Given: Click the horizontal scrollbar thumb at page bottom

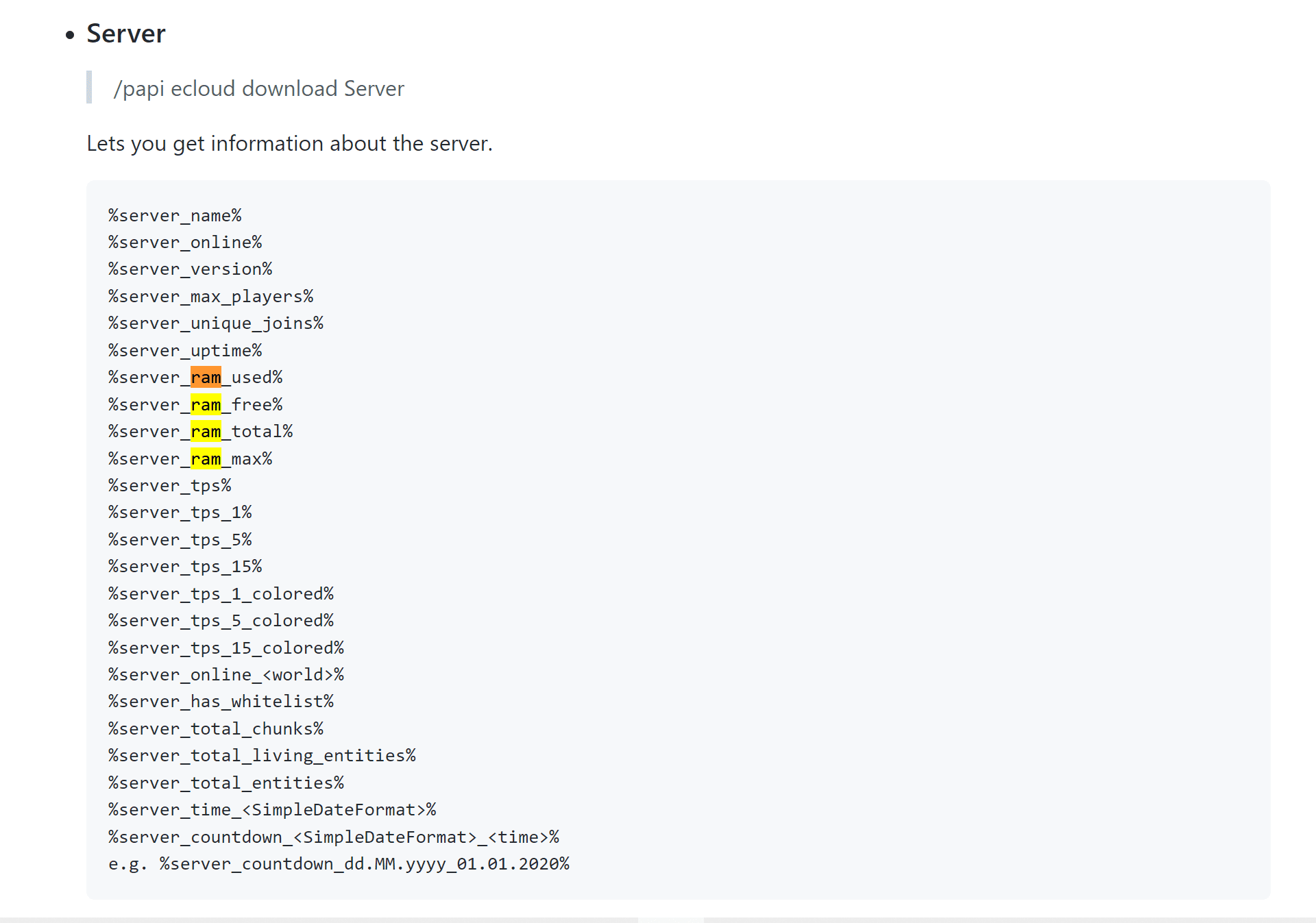Looking at the screenshot, I should click(670, 920).
